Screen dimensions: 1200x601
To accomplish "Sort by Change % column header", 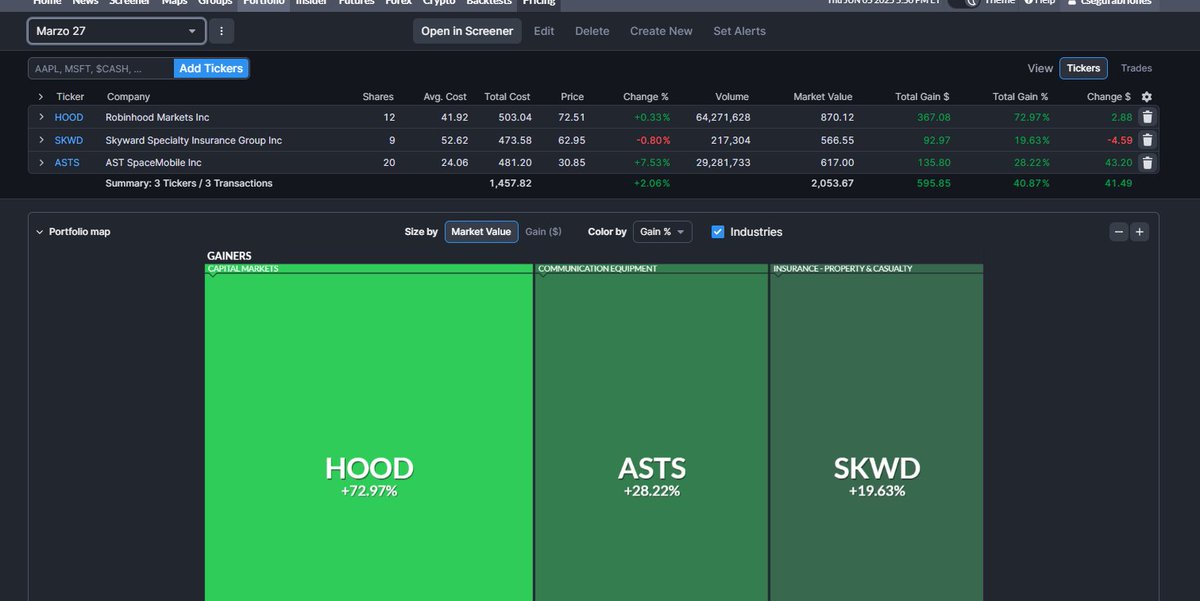I will (x=645, y=97).
